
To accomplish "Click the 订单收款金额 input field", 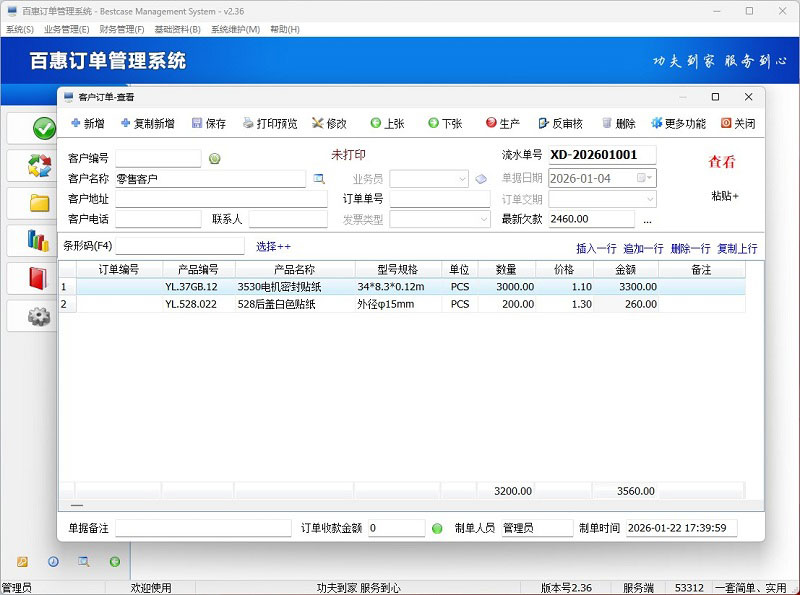I will pos(396,528).
